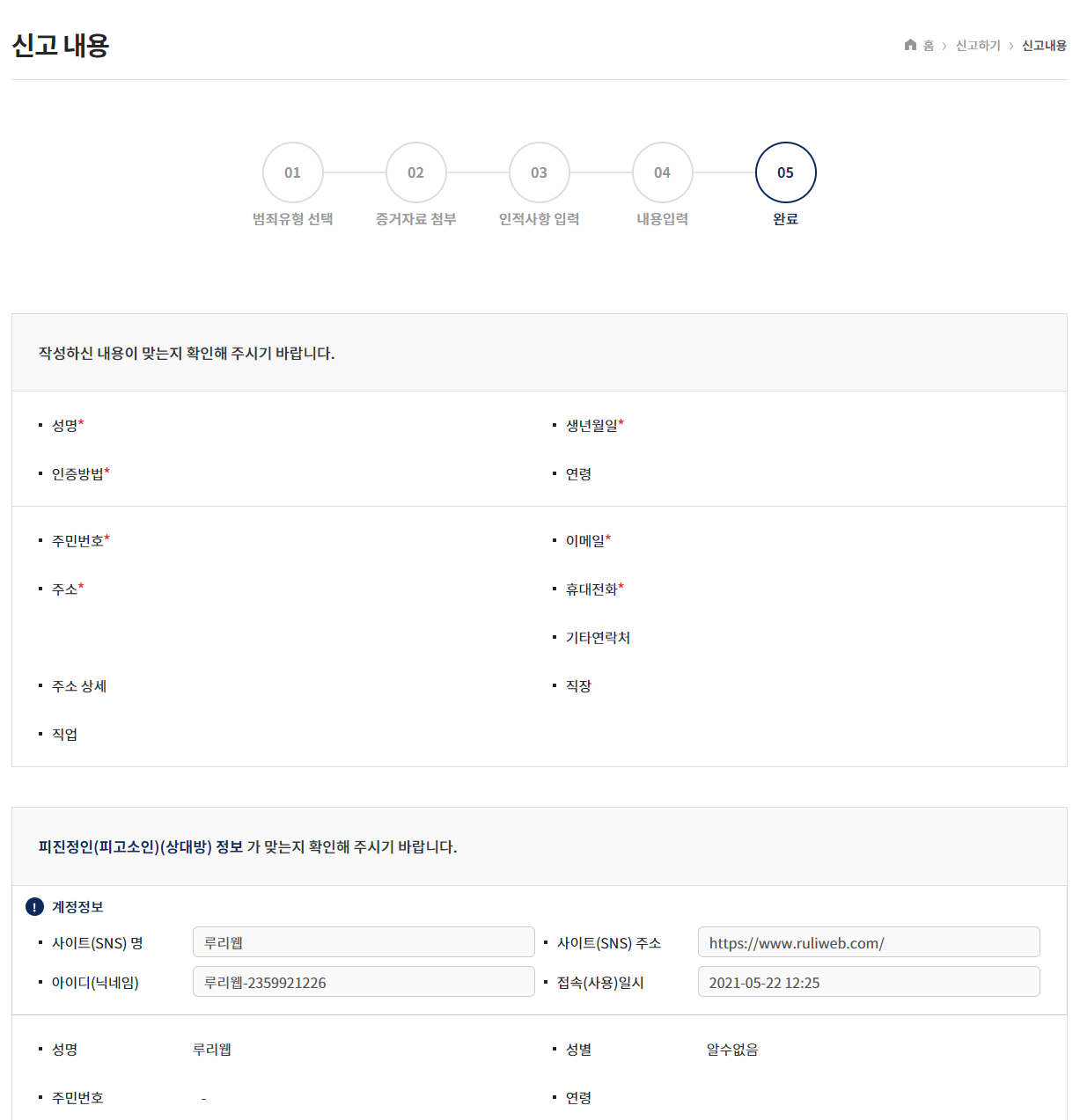Viewport: 1080px width, 1120px height.
Task: Click the info icon beside 계정정보
Action: [x=34, y=906]
